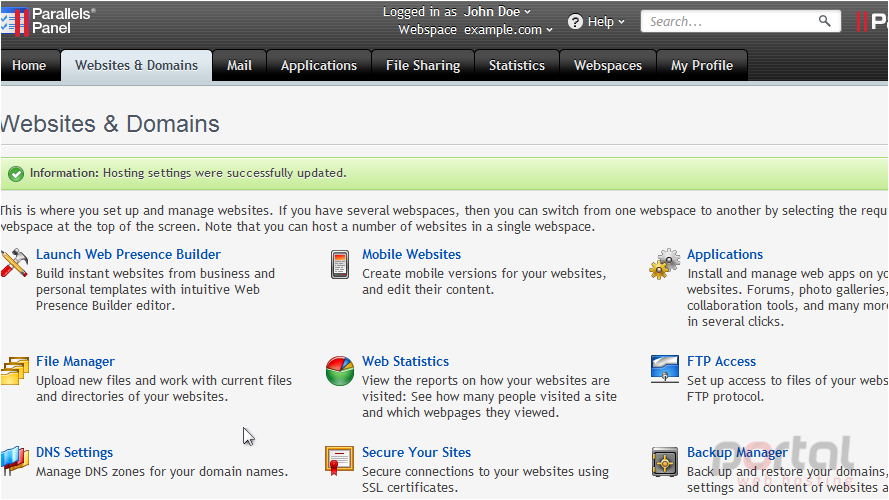Viewport: 889px width, 500px height.
Task: Click the 'Manage DNS zones for your domain names.' text
Action: [x=162, y=472]
